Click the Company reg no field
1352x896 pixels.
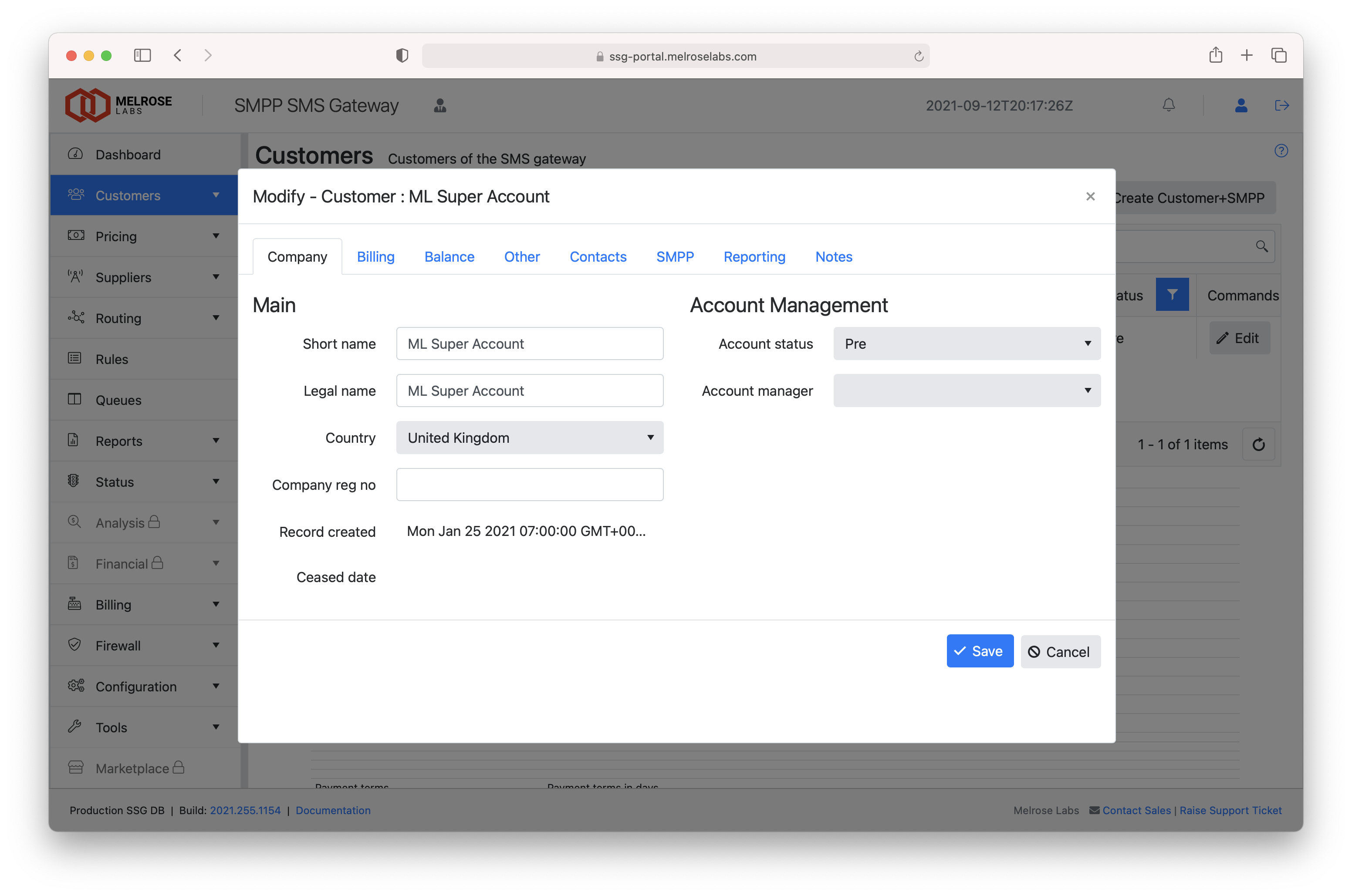(529, 485)
